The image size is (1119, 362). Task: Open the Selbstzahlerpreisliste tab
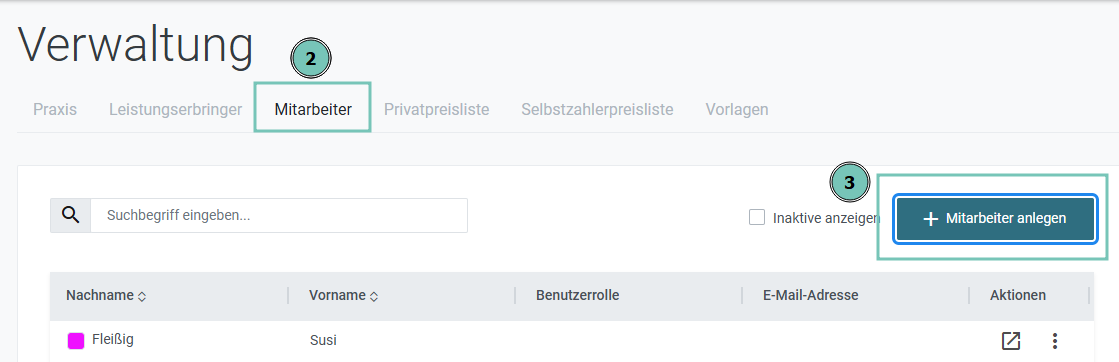597,109
